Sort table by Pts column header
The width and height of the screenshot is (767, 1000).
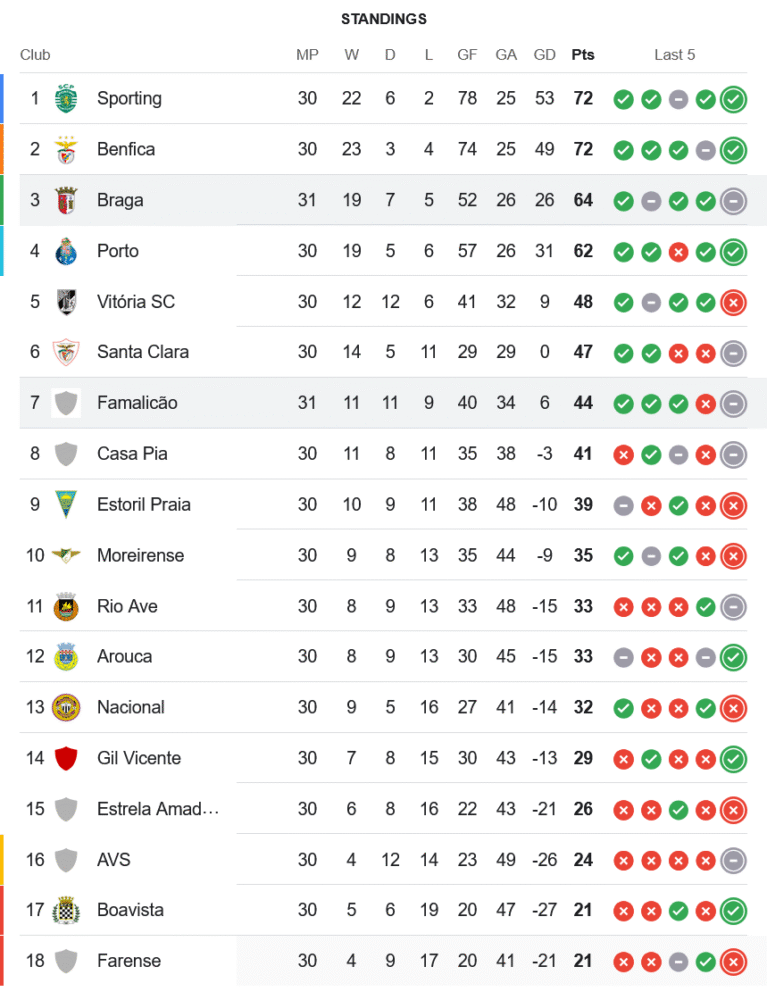[x=583, y=55]
